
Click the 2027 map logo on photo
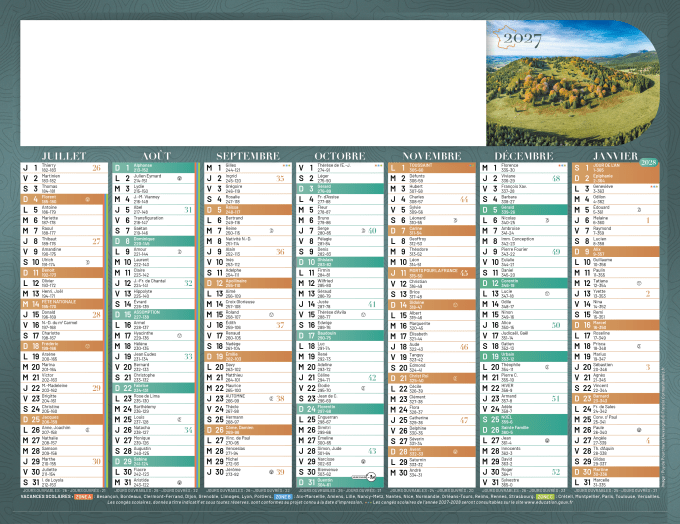(x=517, y=42)
